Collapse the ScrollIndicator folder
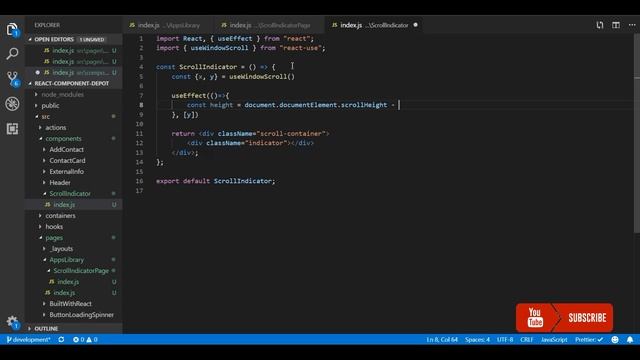The image size is (640, 360). pos(73,193)
